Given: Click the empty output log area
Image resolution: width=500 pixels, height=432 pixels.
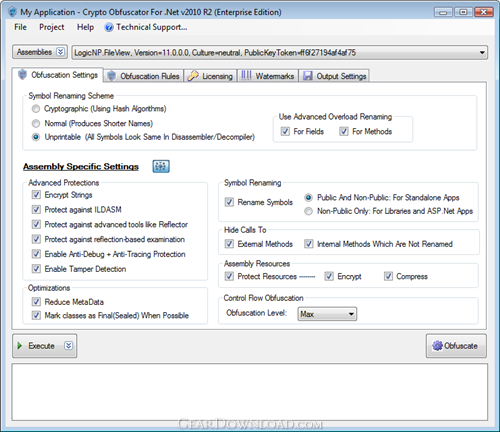Looking at the screenshot, I should click(x=250, y=392).
